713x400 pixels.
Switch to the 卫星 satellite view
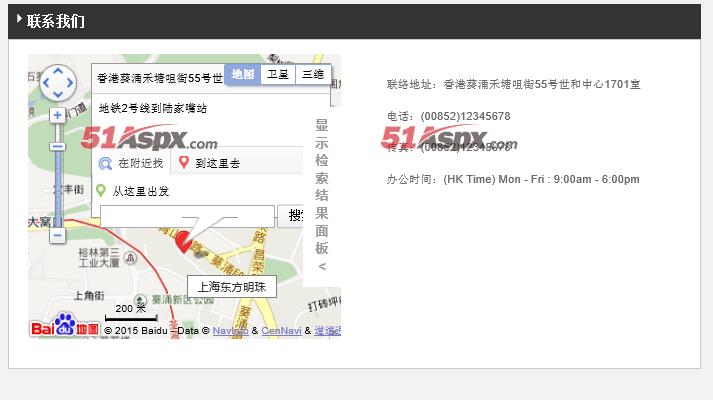coord(278,74)
